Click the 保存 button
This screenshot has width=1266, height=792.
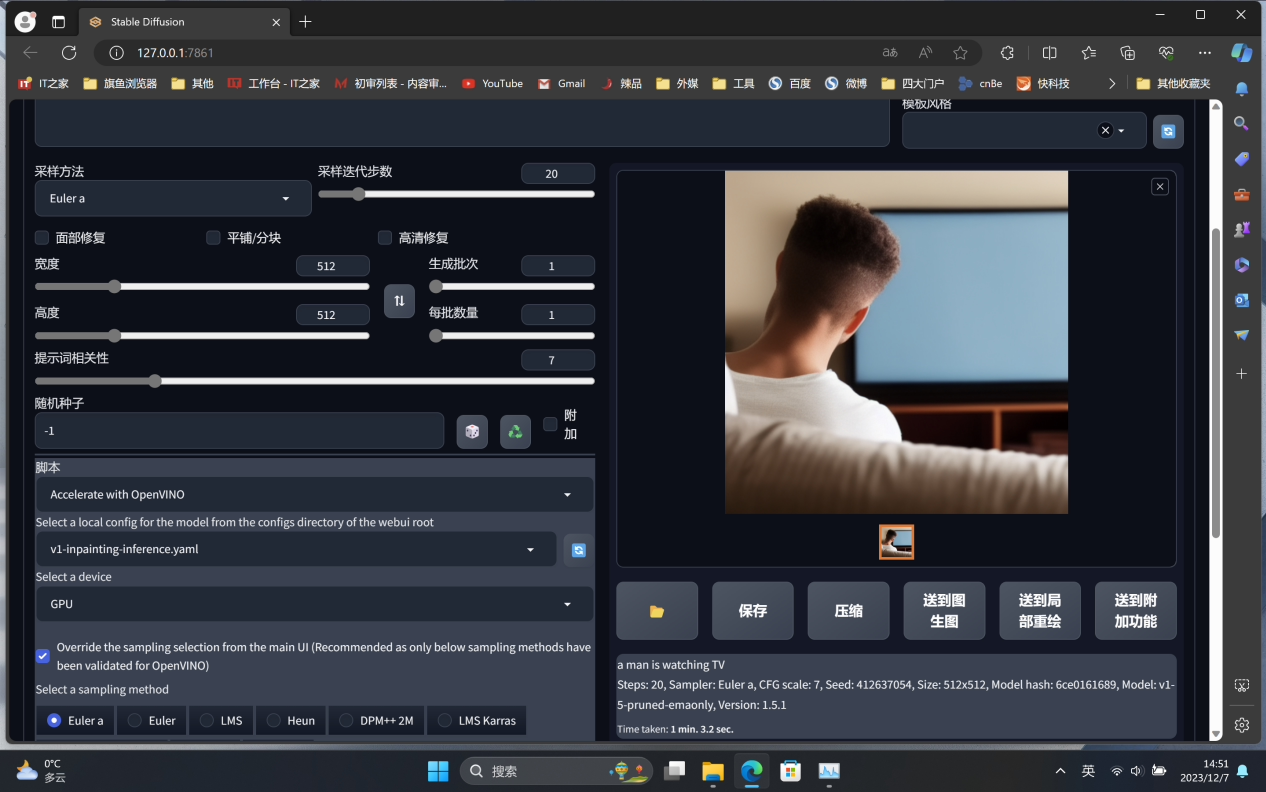coord(752,611)
